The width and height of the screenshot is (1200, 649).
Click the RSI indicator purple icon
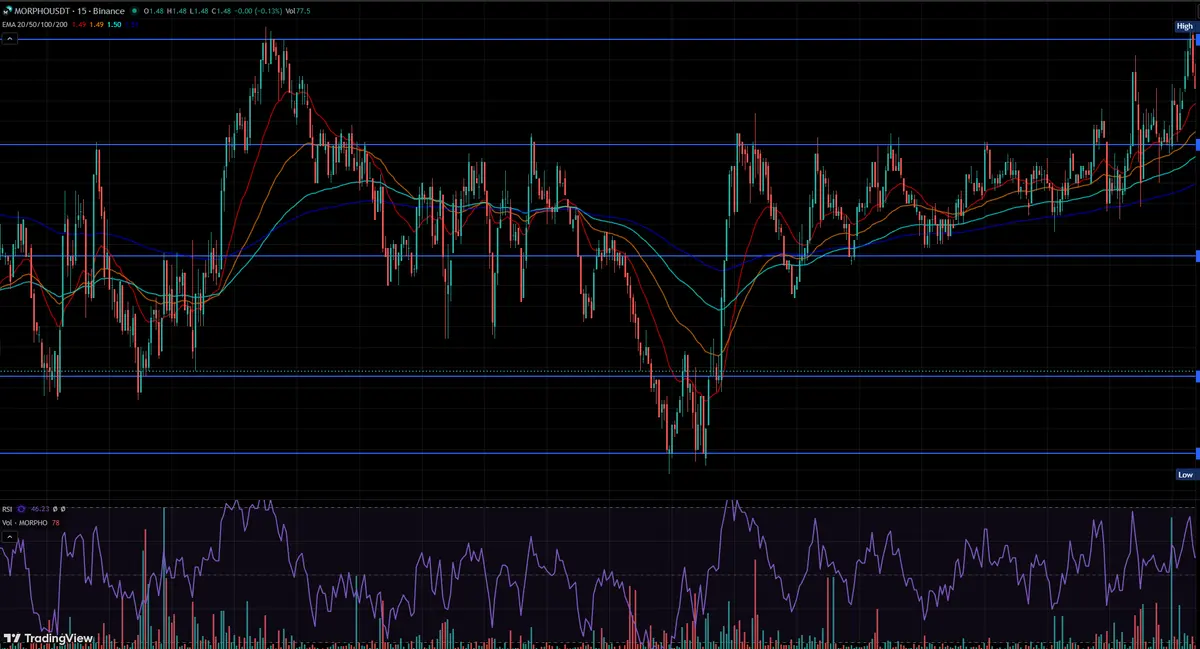(21, 509)
